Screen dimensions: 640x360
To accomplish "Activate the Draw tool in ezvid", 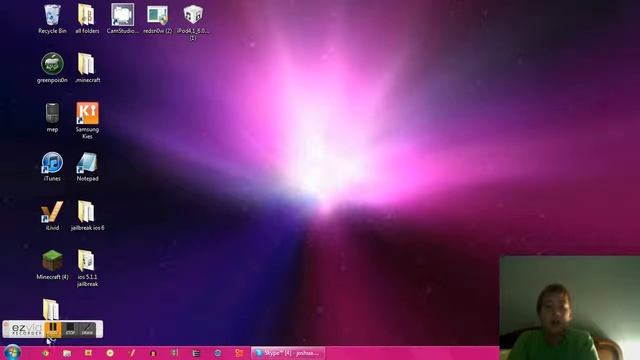I will point(87,329).
